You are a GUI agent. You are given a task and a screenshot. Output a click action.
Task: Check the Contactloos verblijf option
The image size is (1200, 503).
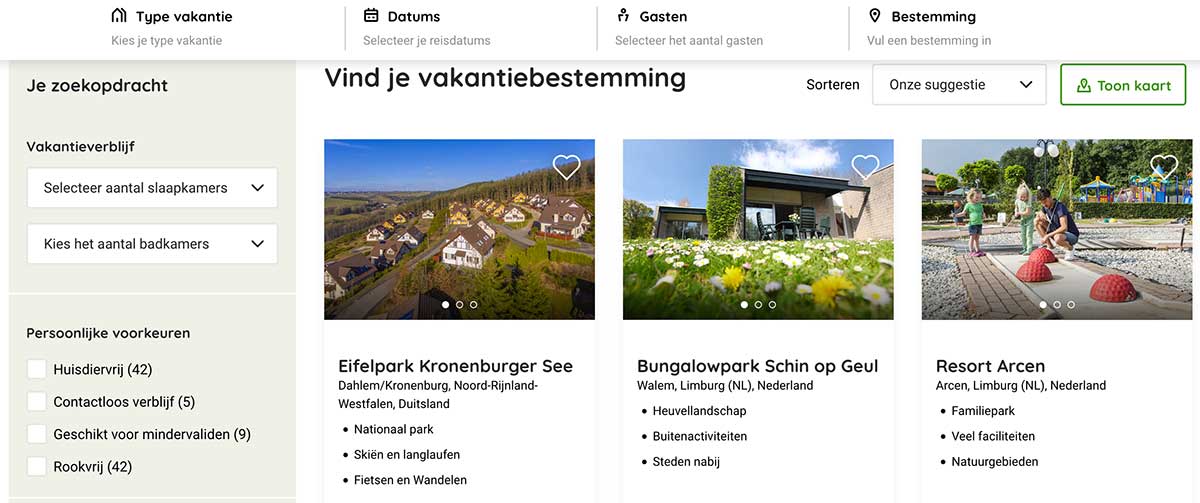pyautogui.click(x=37, y=402)
